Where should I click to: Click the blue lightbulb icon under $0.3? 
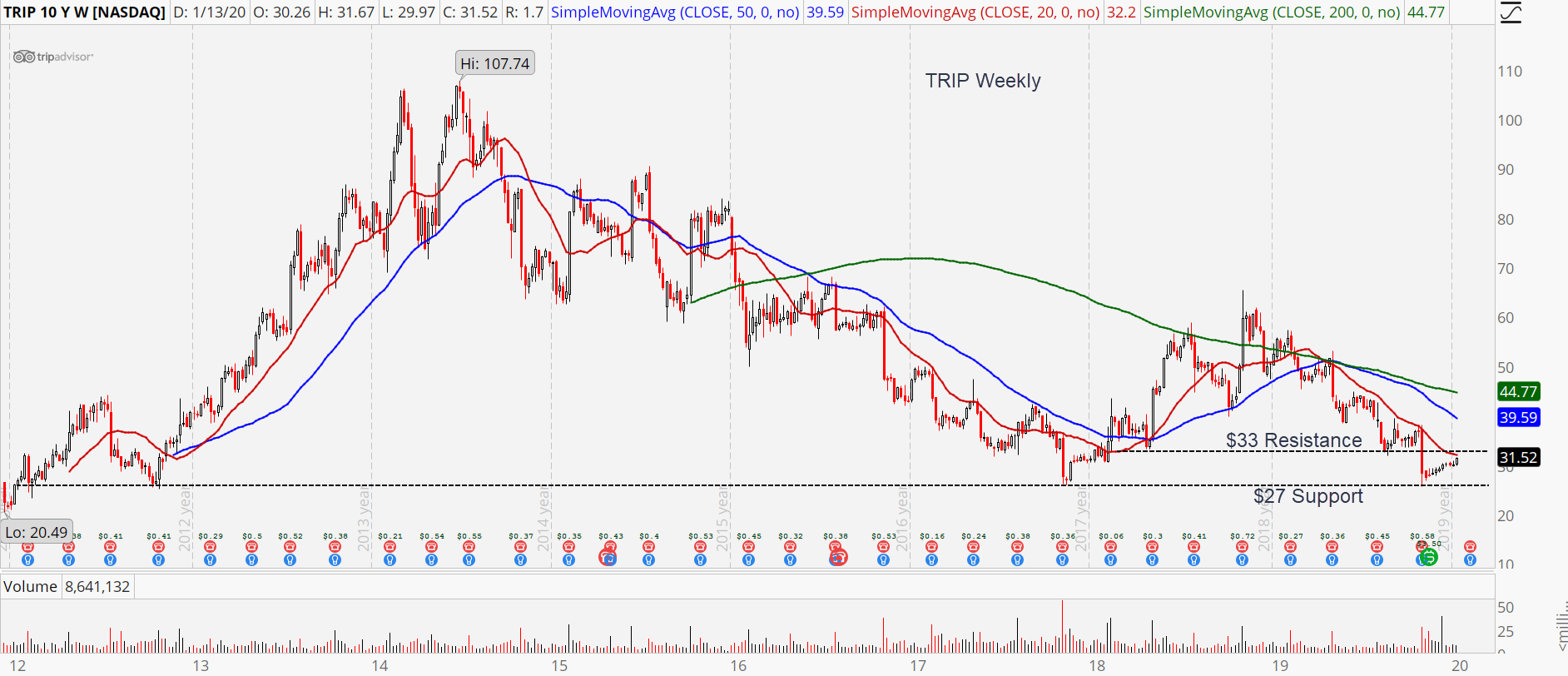1152,560
